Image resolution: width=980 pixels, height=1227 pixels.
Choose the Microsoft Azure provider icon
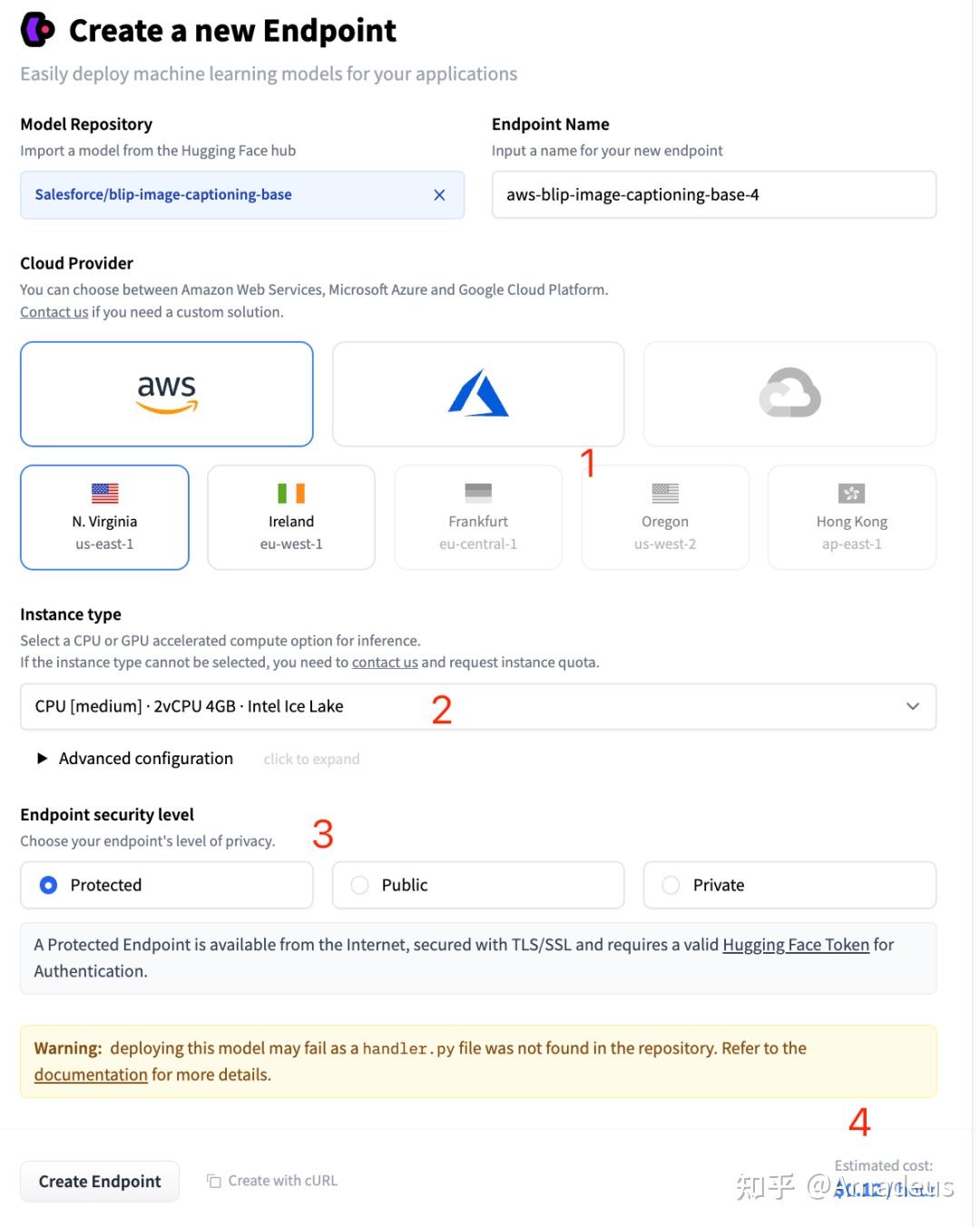(x=478, y=394)
